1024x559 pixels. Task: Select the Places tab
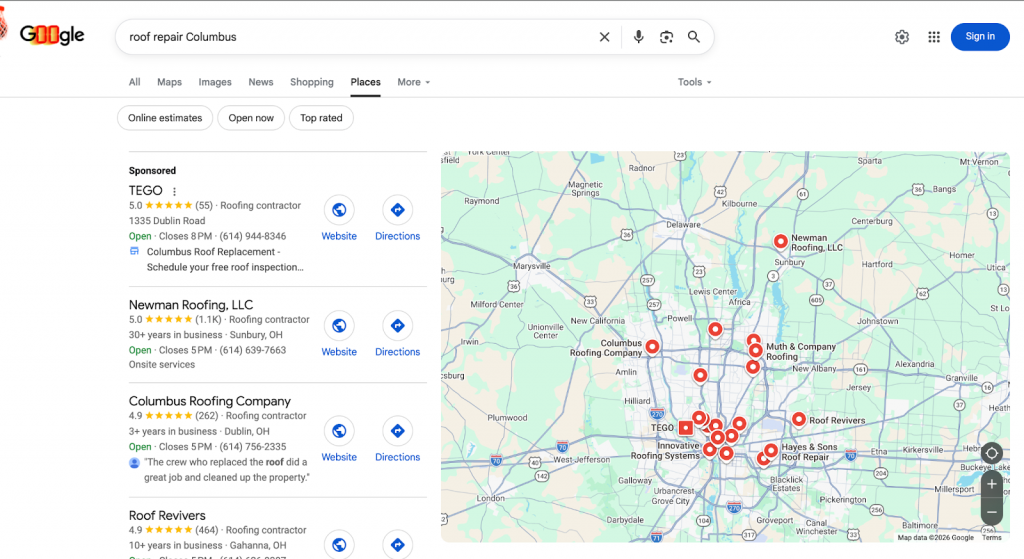click(x=365, y=82)
